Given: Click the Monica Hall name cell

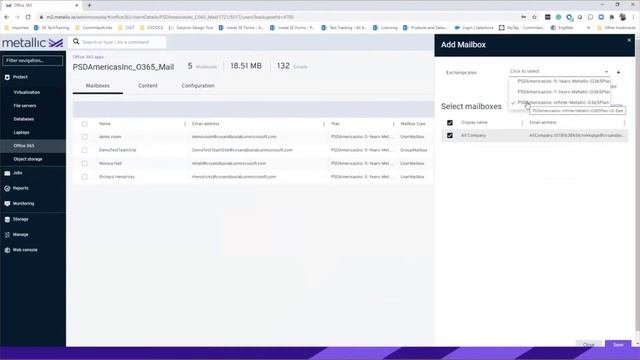Looking at the screenshot, I should [110, 164].
